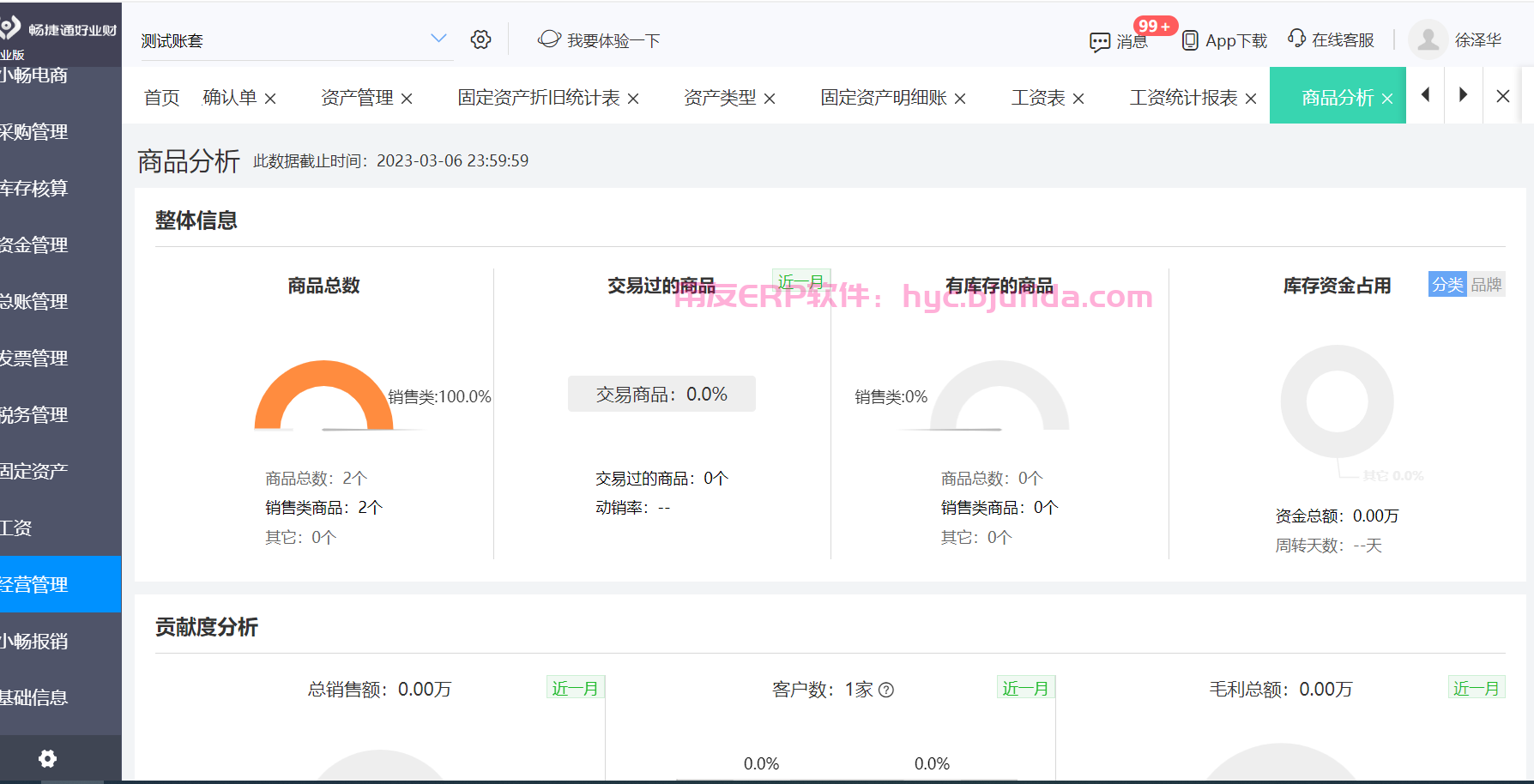Close the 固定资产折旧统计表 tab
This screenshot has height=784, width=1534.
[633, 99]
